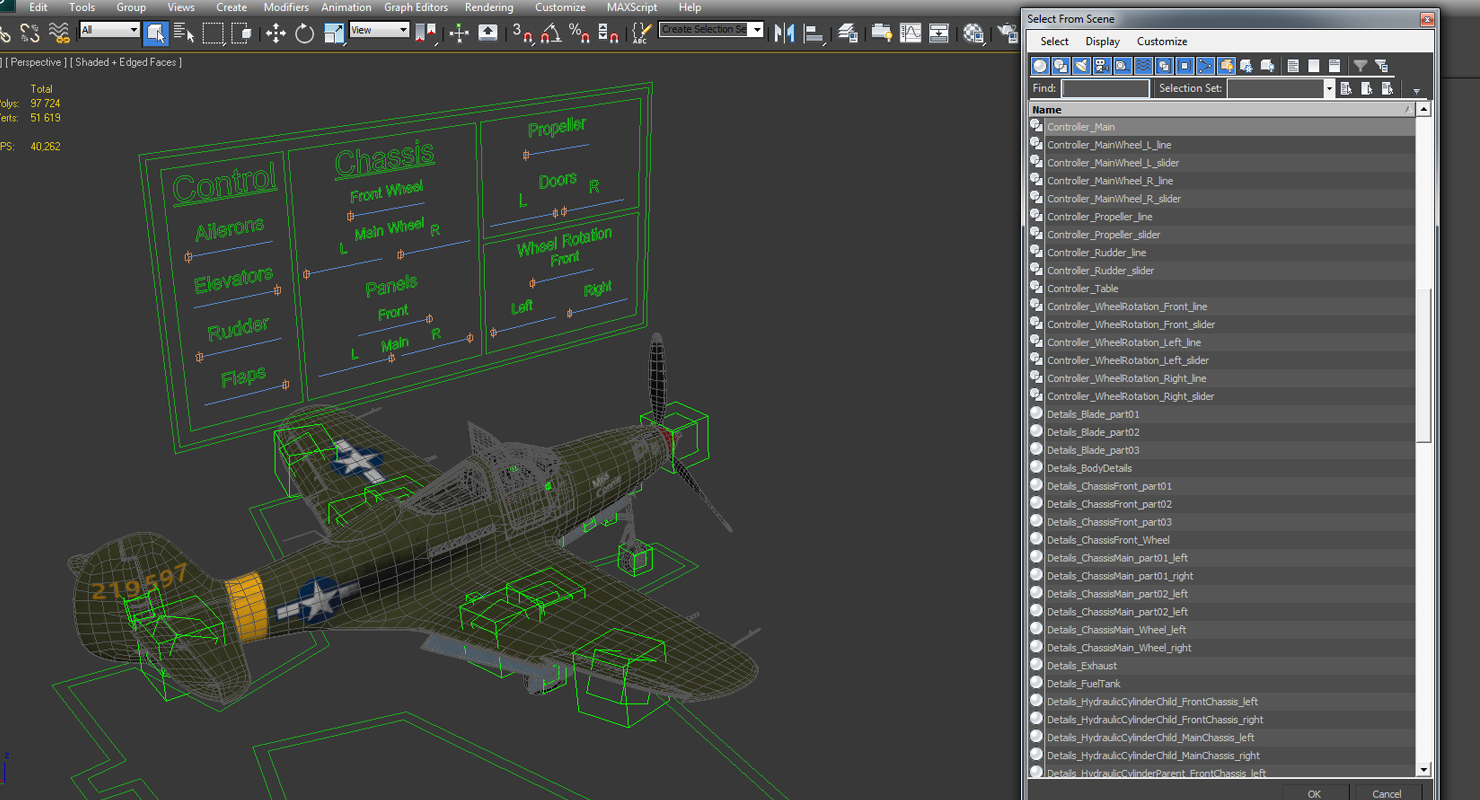Open the Create Selection Set dropdown
This screenshot has width=1480, height=800.
711,30
